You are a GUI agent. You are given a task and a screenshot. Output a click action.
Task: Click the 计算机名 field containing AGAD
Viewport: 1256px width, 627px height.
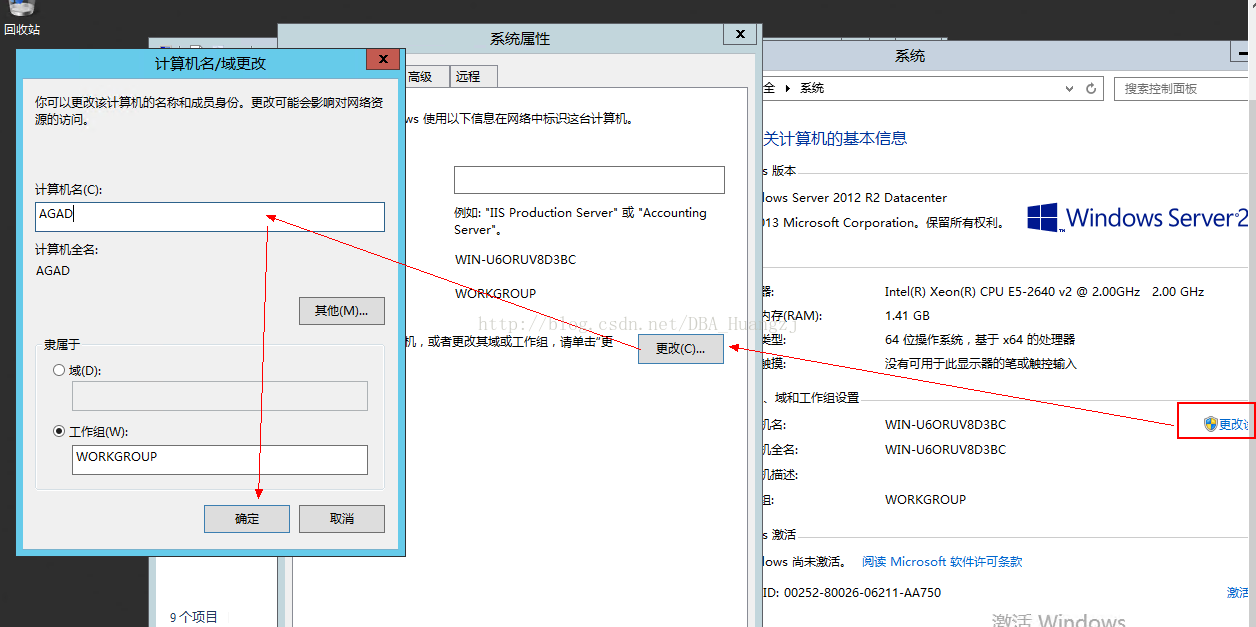pyautogui.click(x=210, y=217)
